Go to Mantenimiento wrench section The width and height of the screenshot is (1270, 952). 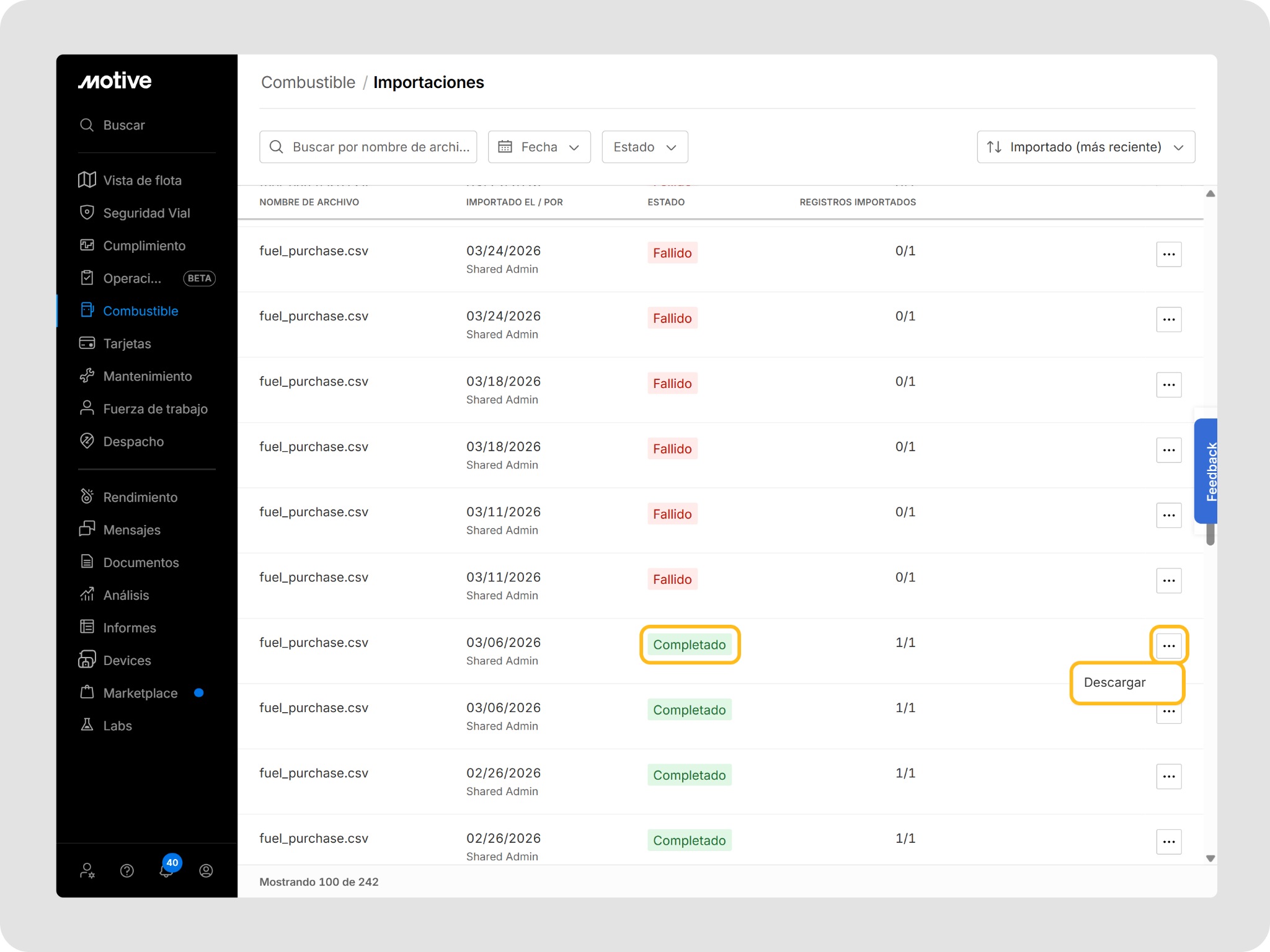point(136,376)
